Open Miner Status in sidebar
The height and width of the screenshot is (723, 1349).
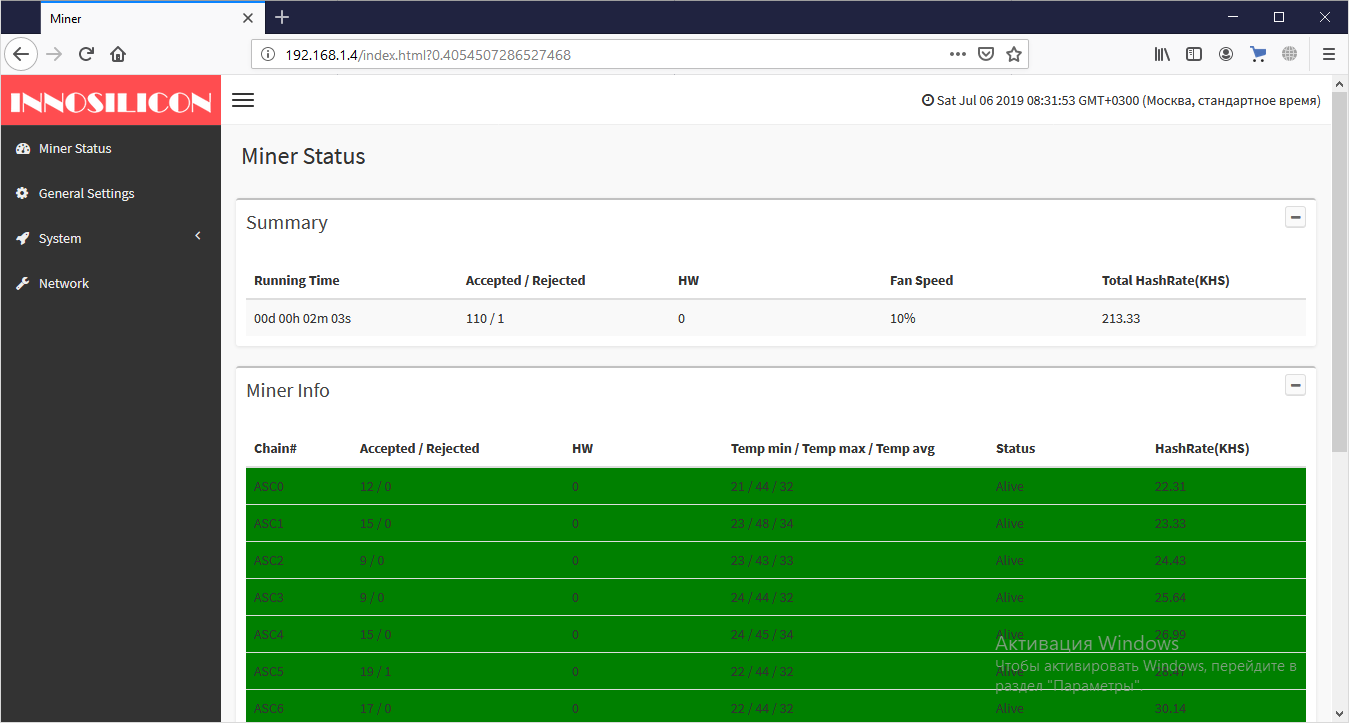75,148
